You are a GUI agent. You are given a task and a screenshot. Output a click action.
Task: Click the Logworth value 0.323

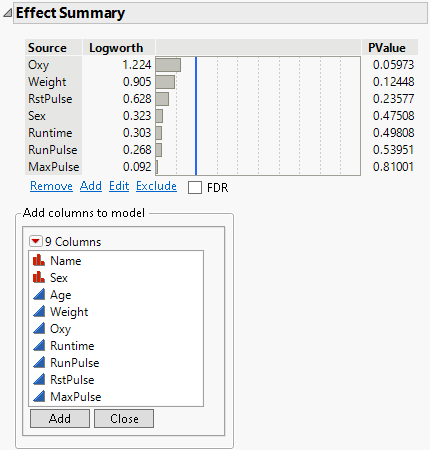[x=137, y=116]
